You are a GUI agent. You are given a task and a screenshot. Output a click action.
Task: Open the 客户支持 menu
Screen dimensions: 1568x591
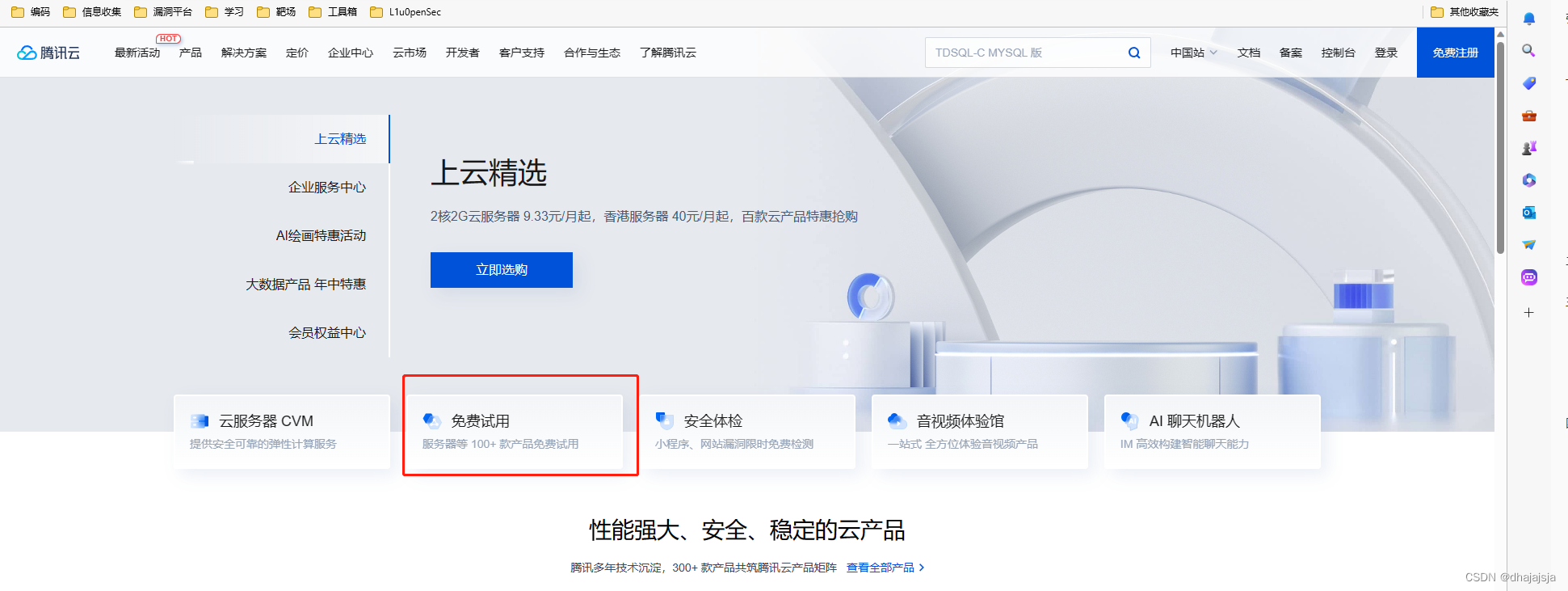coord(522,53)
